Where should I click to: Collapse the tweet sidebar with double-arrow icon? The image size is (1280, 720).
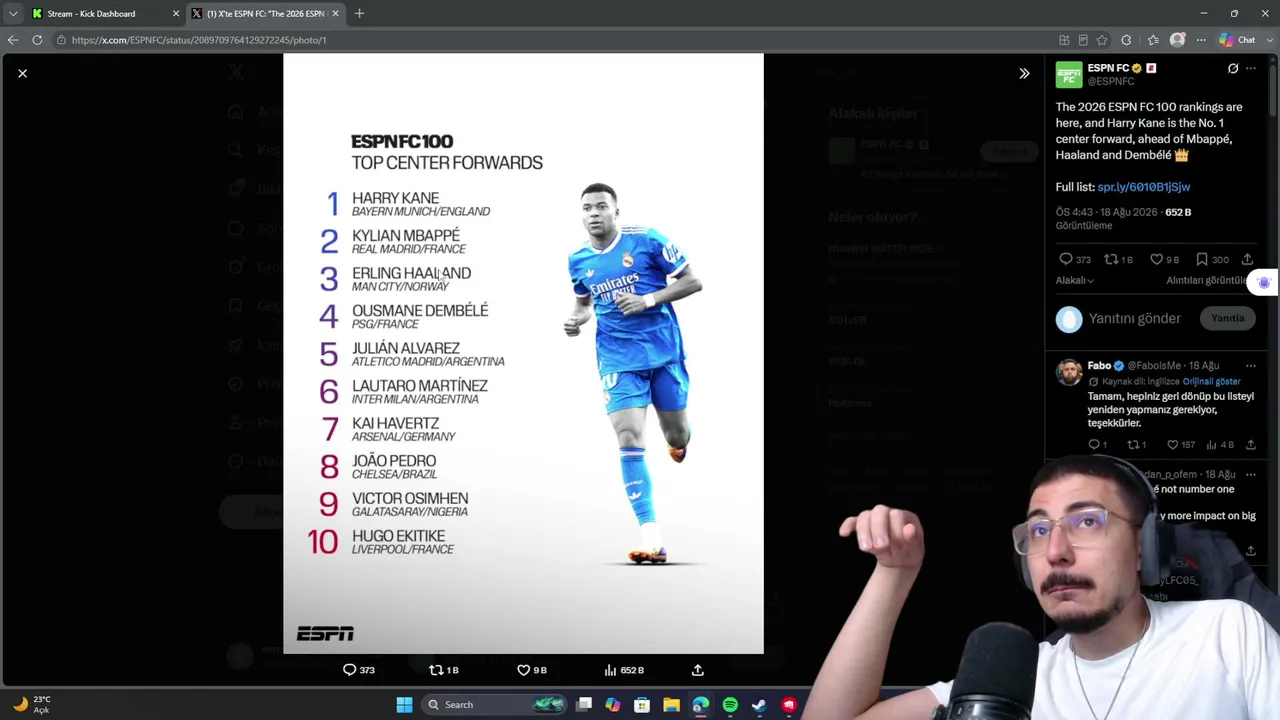pos(1024,73)
